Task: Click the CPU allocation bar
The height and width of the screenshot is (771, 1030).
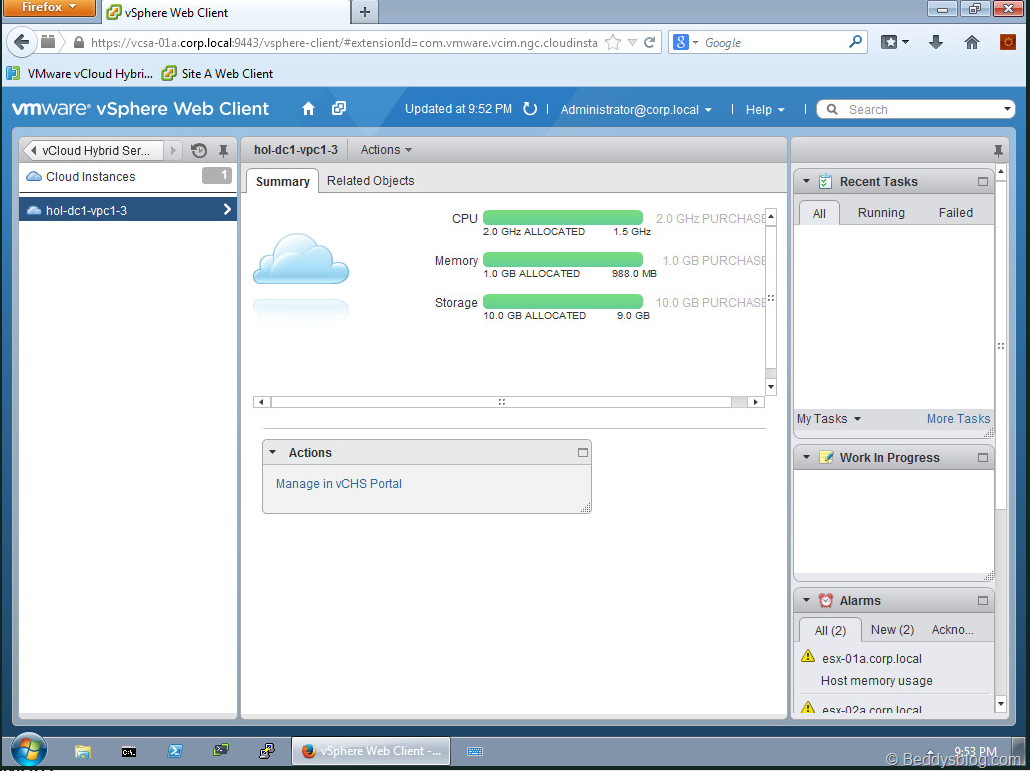Action: 563,218
